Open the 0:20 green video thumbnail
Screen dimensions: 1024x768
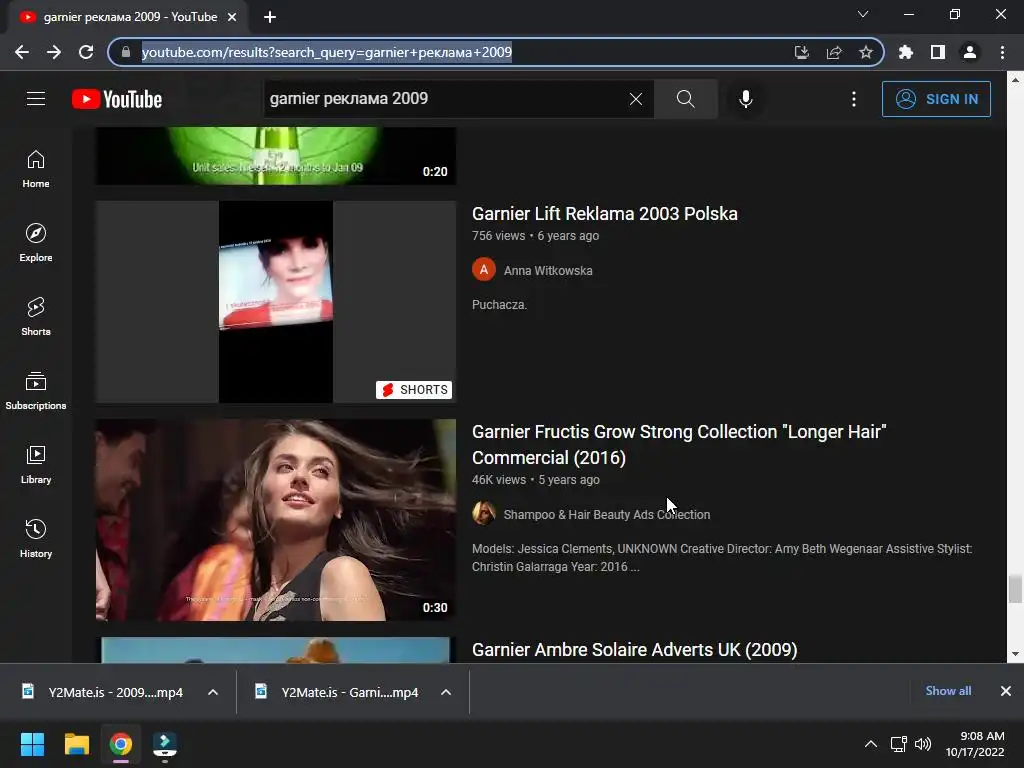coord(276,155)
